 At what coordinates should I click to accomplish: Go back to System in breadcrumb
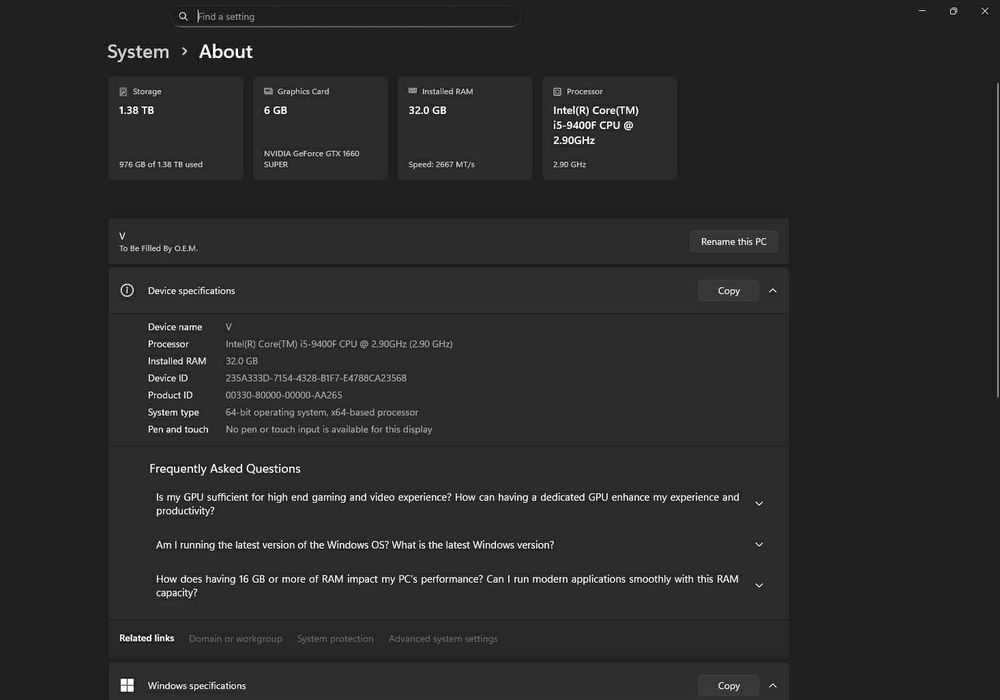point(138,52)
